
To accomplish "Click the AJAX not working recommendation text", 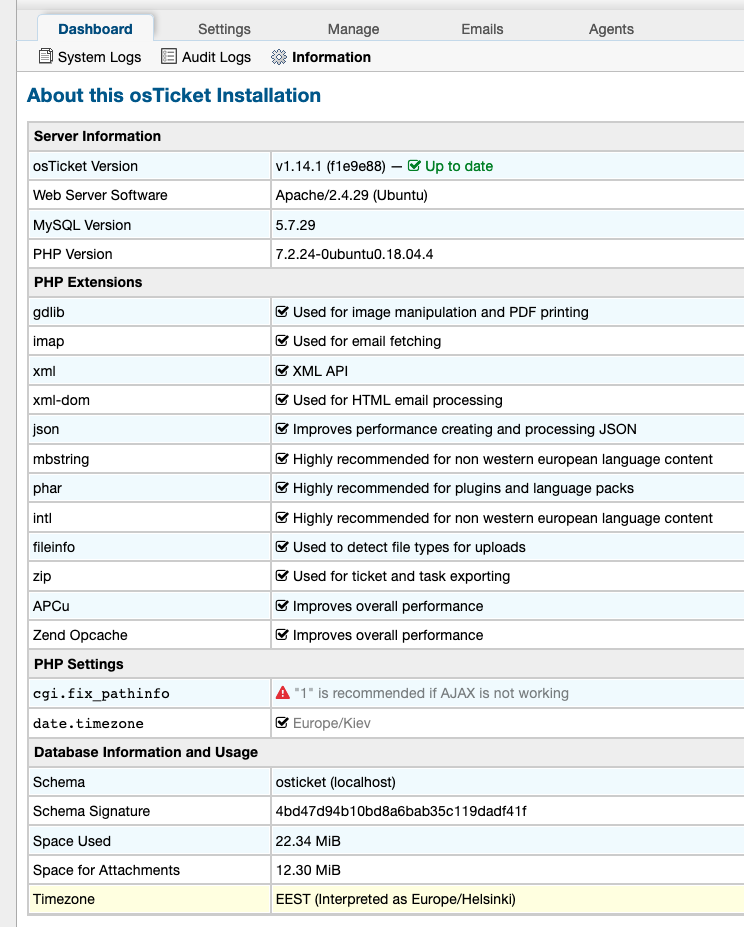I will [432, 693].
